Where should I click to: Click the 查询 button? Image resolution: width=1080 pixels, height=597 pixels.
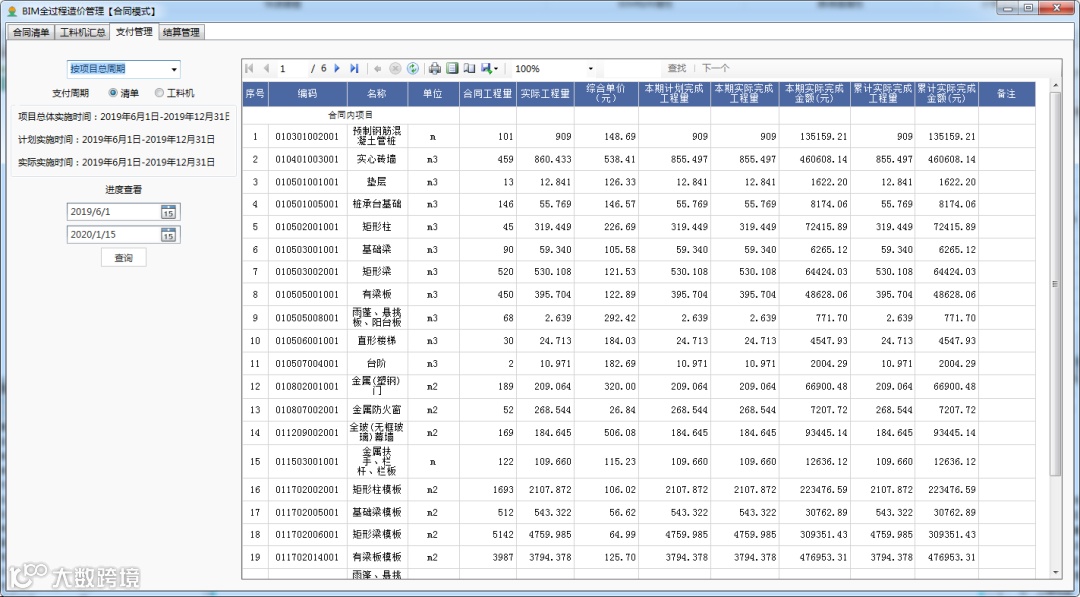pos(123,258)
